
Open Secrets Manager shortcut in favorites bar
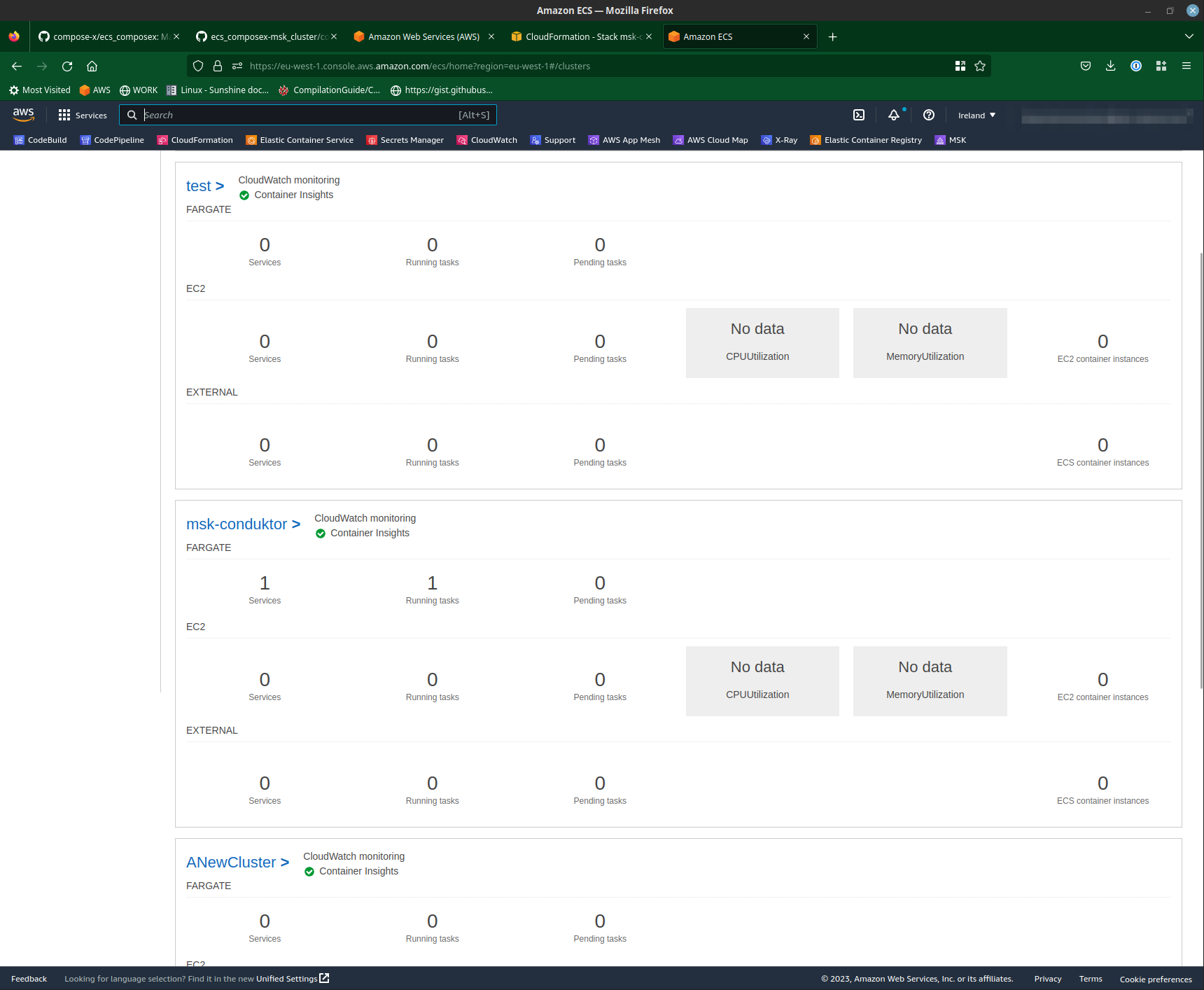[405, 140]
